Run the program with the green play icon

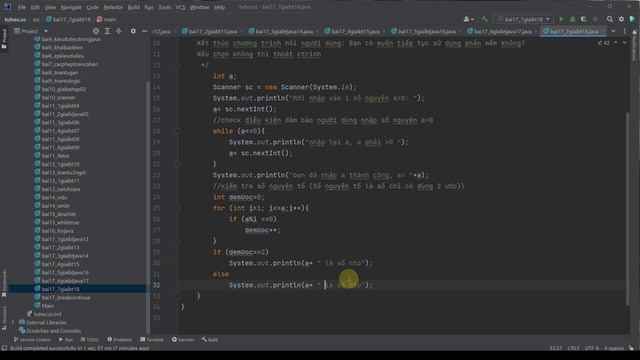coord(561,19)
